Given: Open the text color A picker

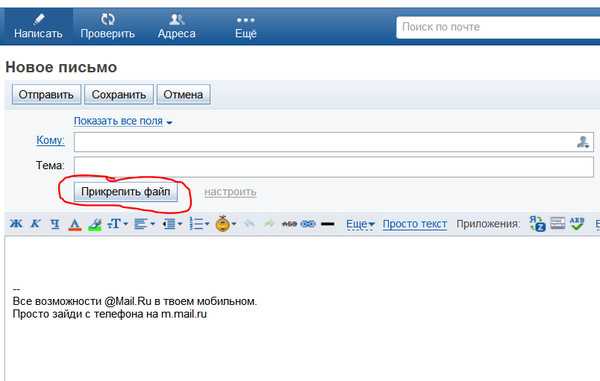Looking at the screenshot, I should tap(75, 224).
